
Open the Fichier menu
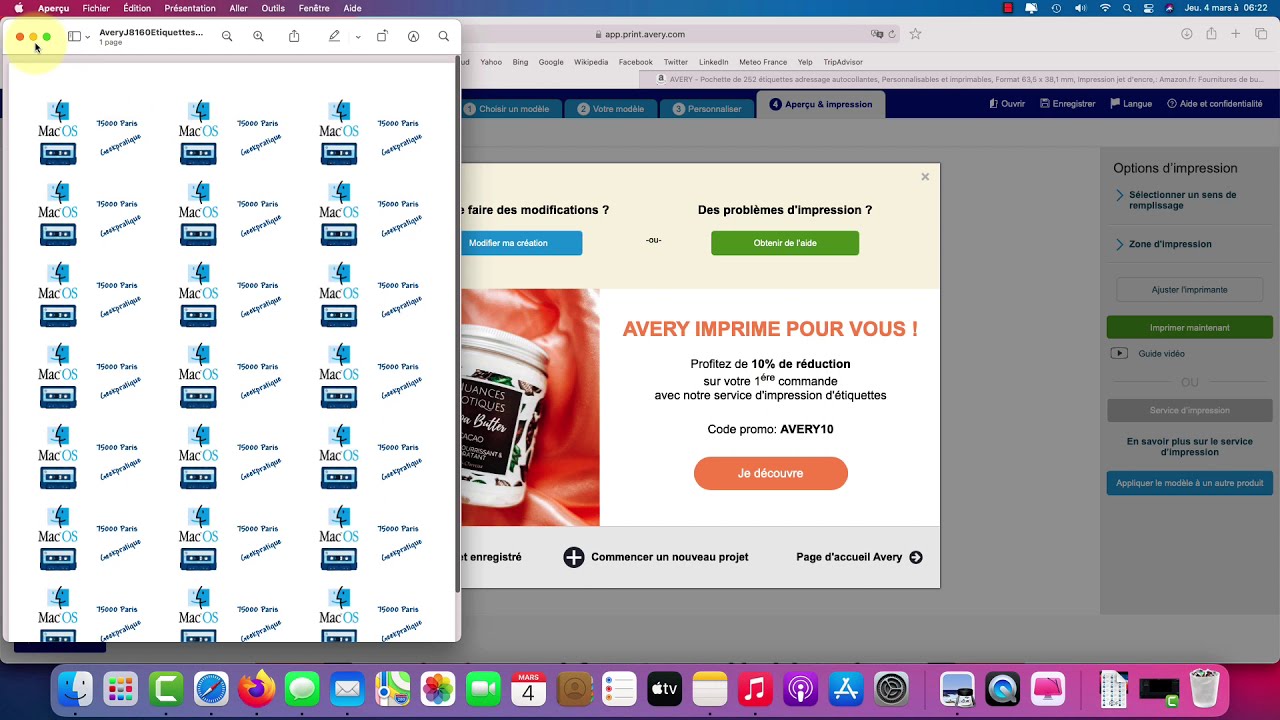coord(96,8)
